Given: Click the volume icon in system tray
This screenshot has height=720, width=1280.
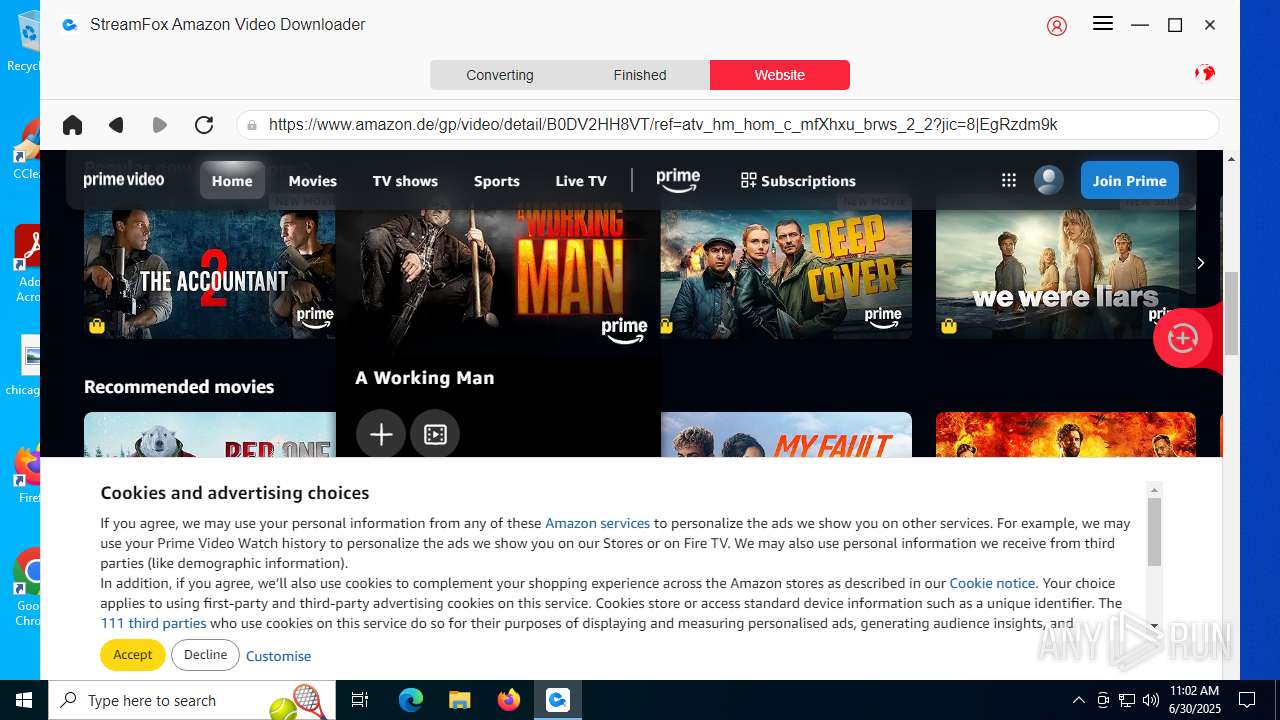Looking at the screenshot, I should click(x=1151, y=700).
